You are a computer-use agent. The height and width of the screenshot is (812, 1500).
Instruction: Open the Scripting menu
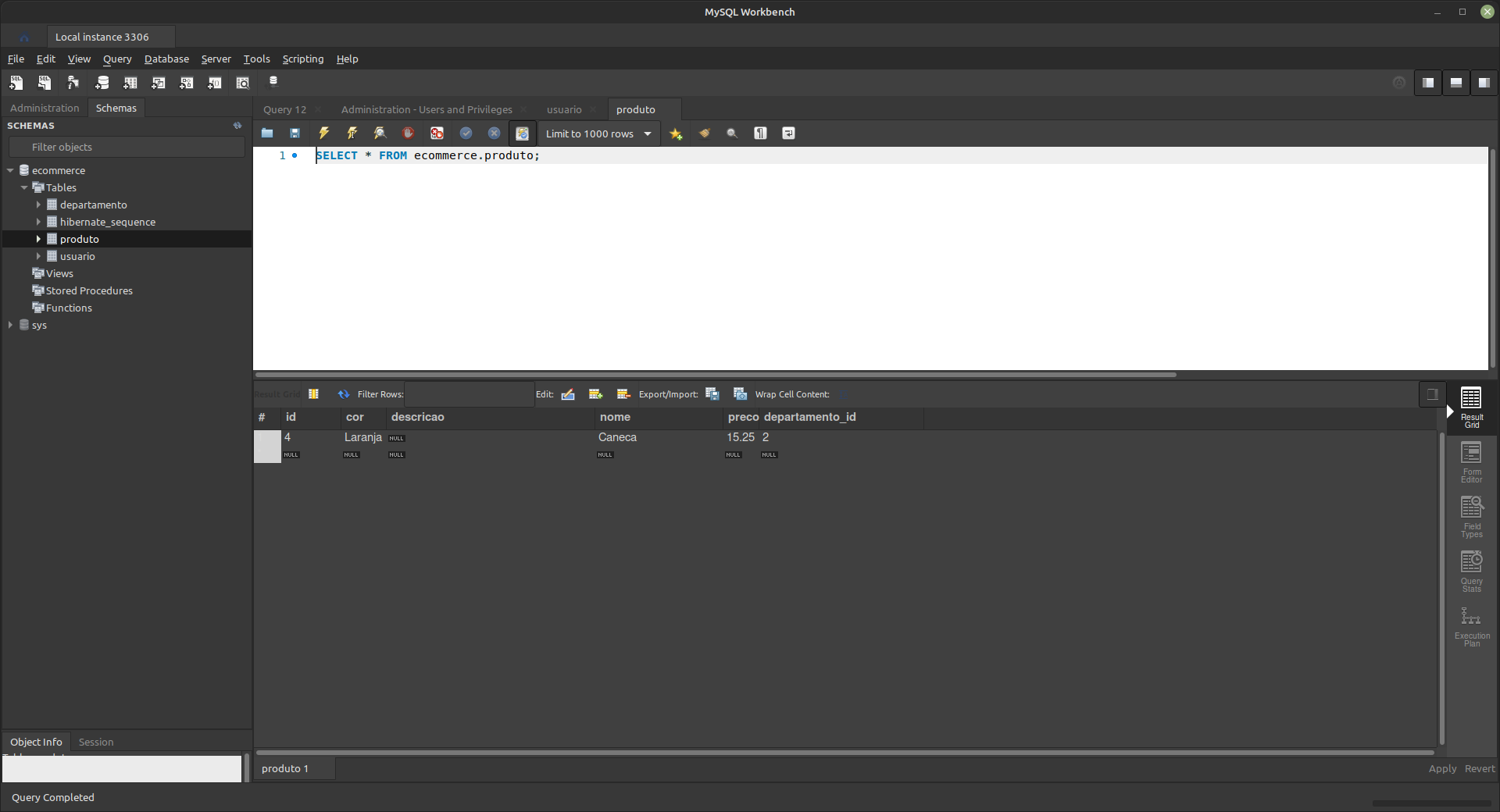(302, 59)
